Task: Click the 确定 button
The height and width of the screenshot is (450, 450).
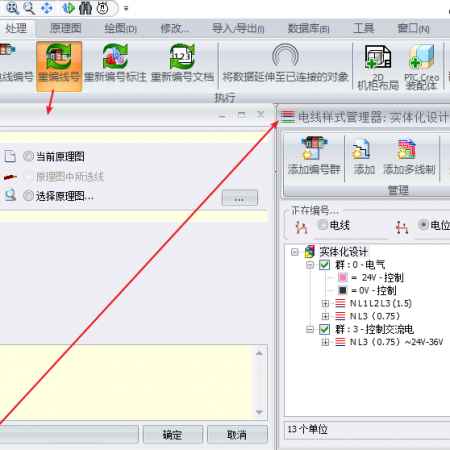Action: point(173,434)
